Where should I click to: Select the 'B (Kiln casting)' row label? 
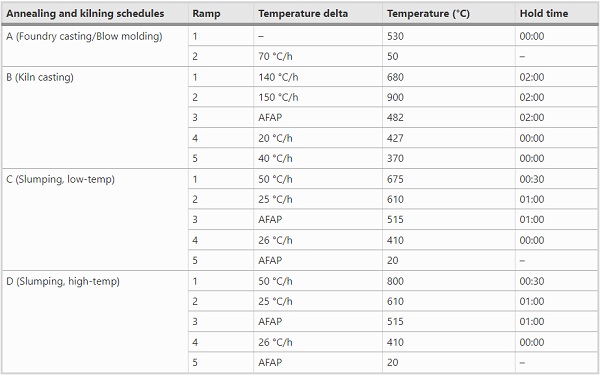coord(95,117)
